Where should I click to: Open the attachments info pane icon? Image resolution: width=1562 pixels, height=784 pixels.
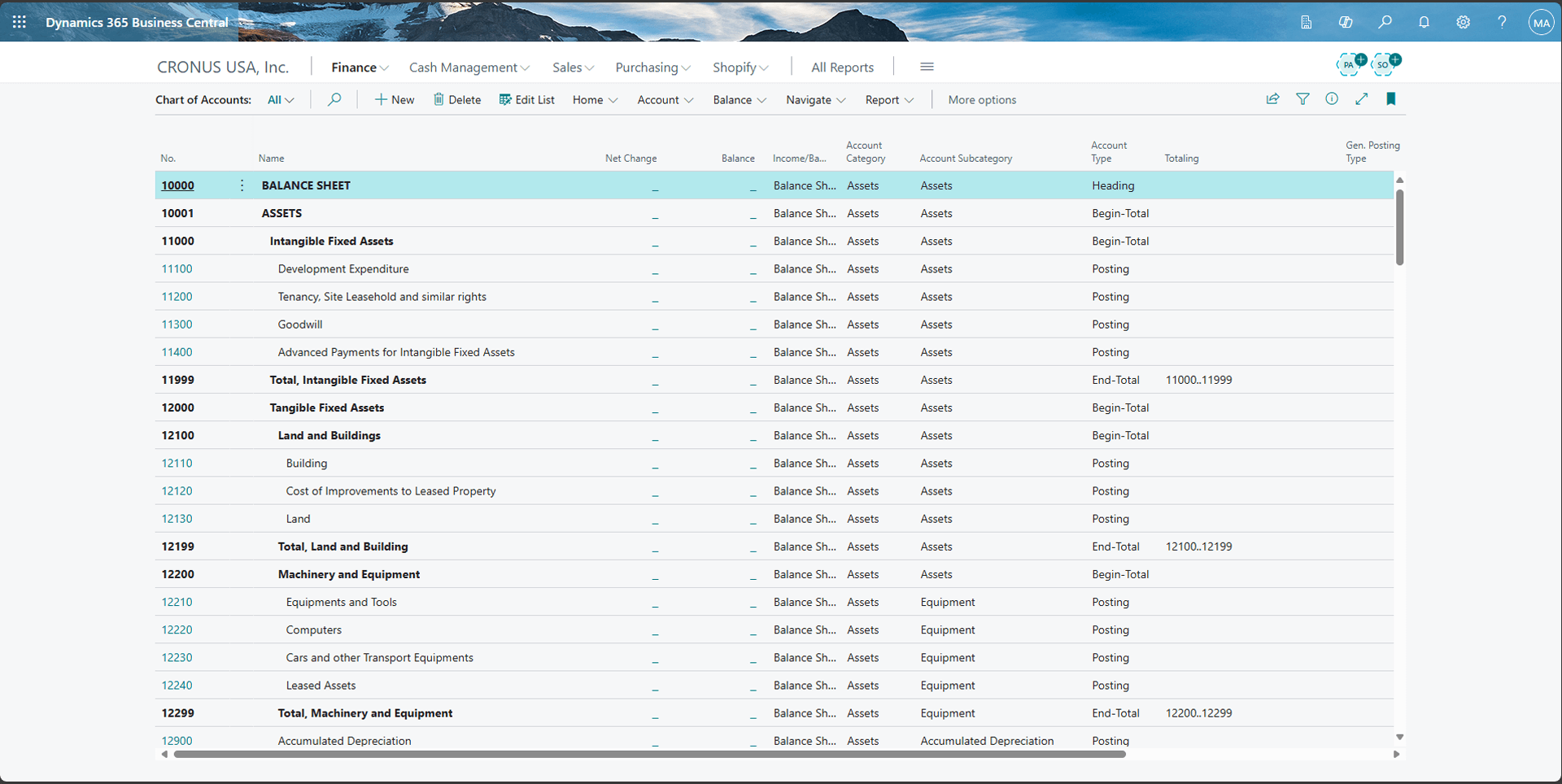click(1332, 98)
